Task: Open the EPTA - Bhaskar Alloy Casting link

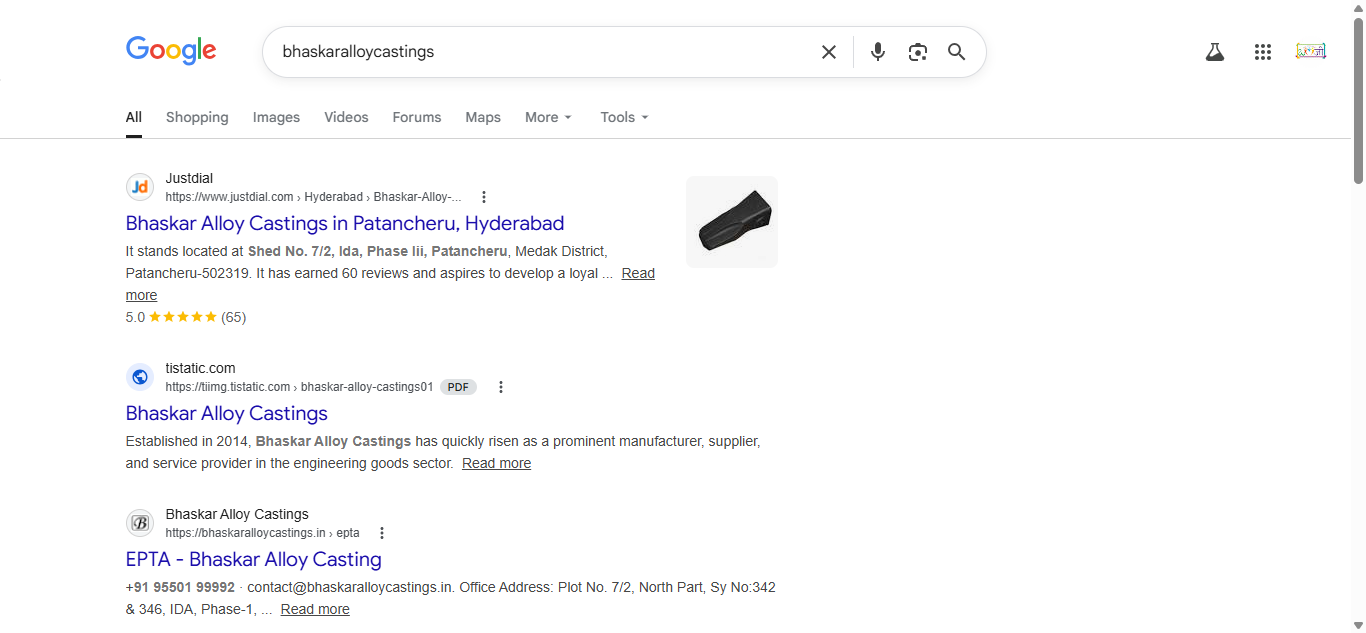Action: click(x=253, y=559)
